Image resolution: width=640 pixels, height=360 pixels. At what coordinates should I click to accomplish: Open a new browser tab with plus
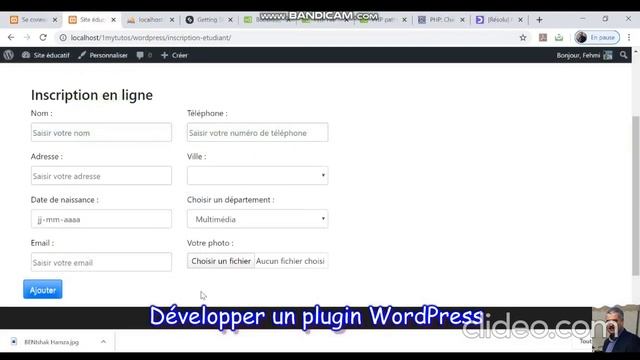click(539, 20)
